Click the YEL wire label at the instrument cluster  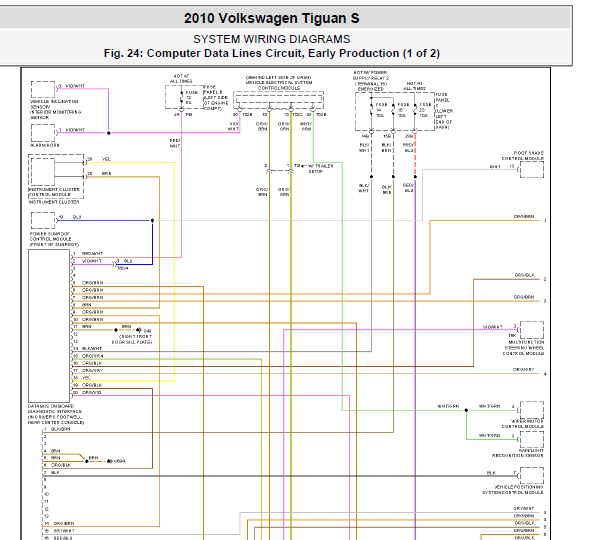(106, 159)
